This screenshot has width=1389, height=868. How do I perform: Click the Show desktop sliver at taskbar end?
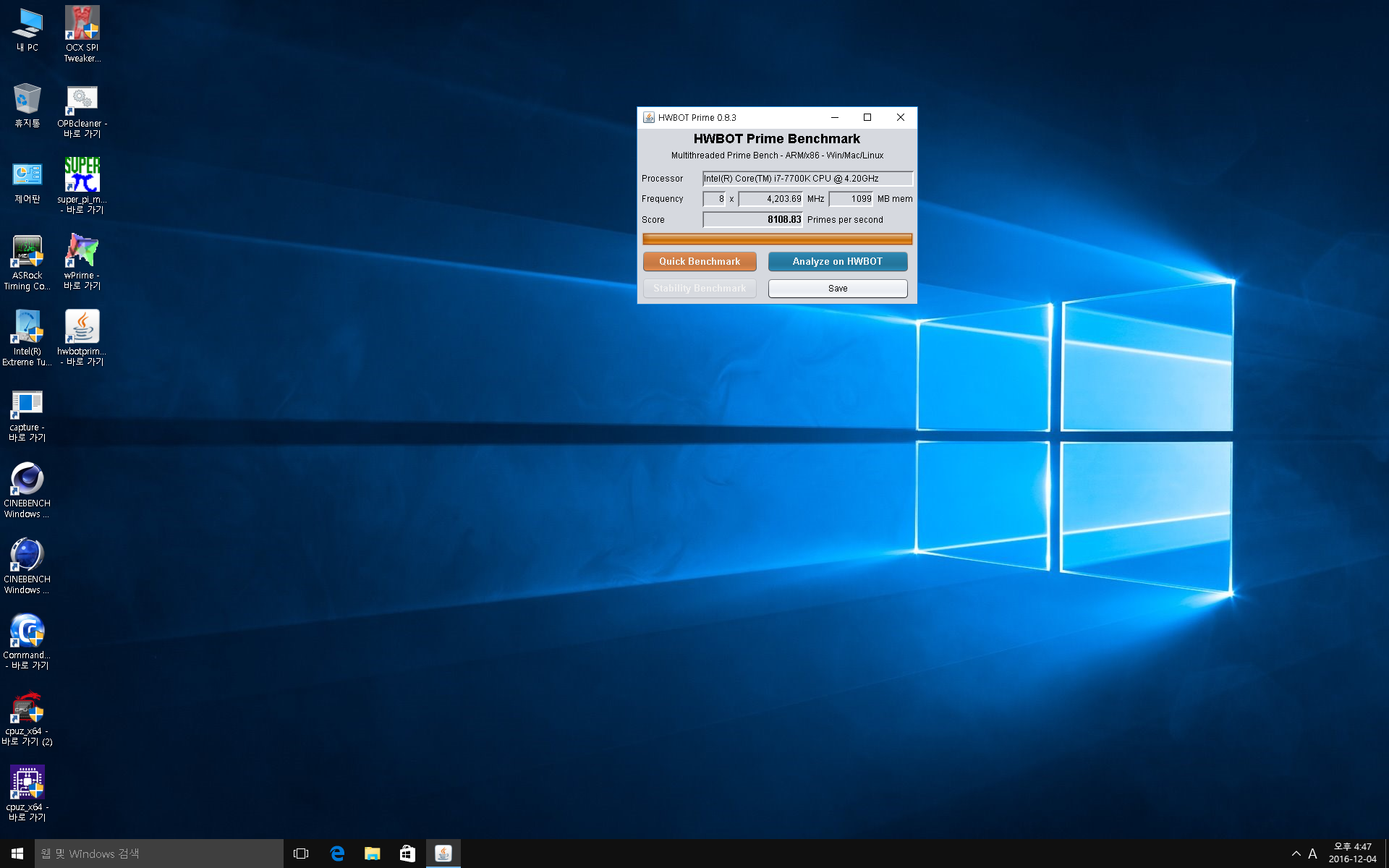(x=1386, y=854)
